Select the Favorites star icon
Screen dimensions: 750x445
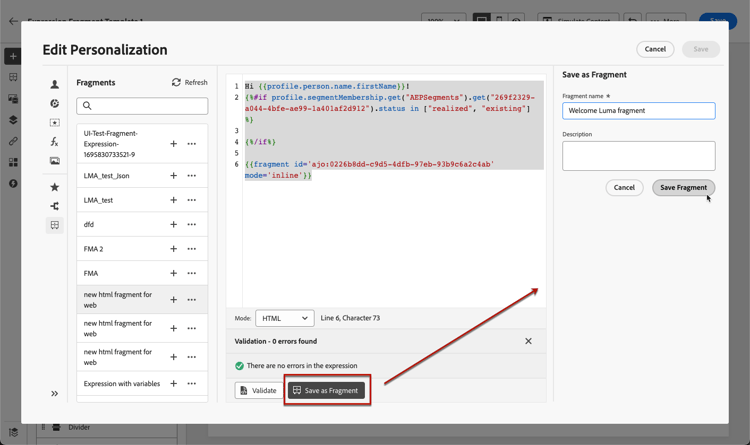click(x=55, y=187)
